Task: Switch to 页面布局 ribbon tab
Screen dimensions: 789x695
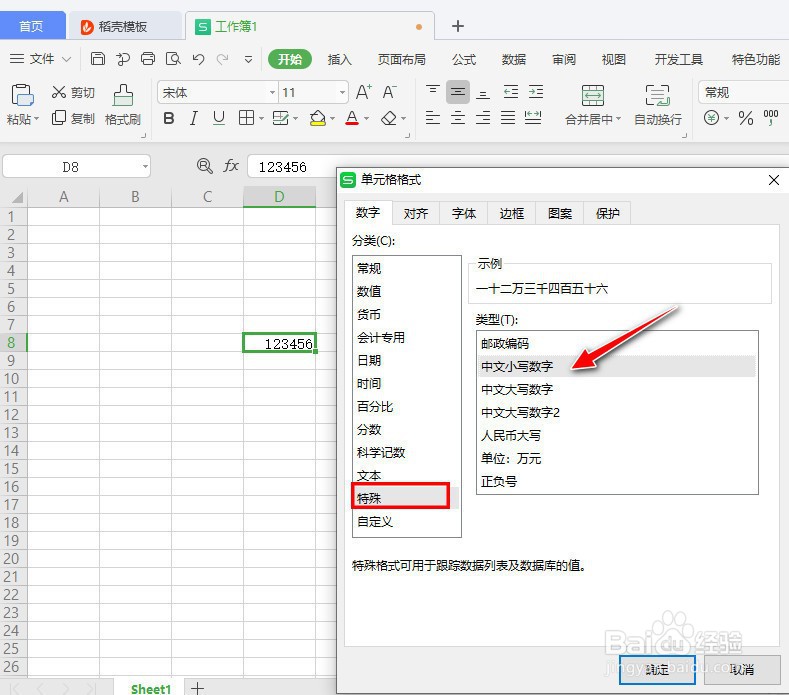Action: (x=402, y=59)
